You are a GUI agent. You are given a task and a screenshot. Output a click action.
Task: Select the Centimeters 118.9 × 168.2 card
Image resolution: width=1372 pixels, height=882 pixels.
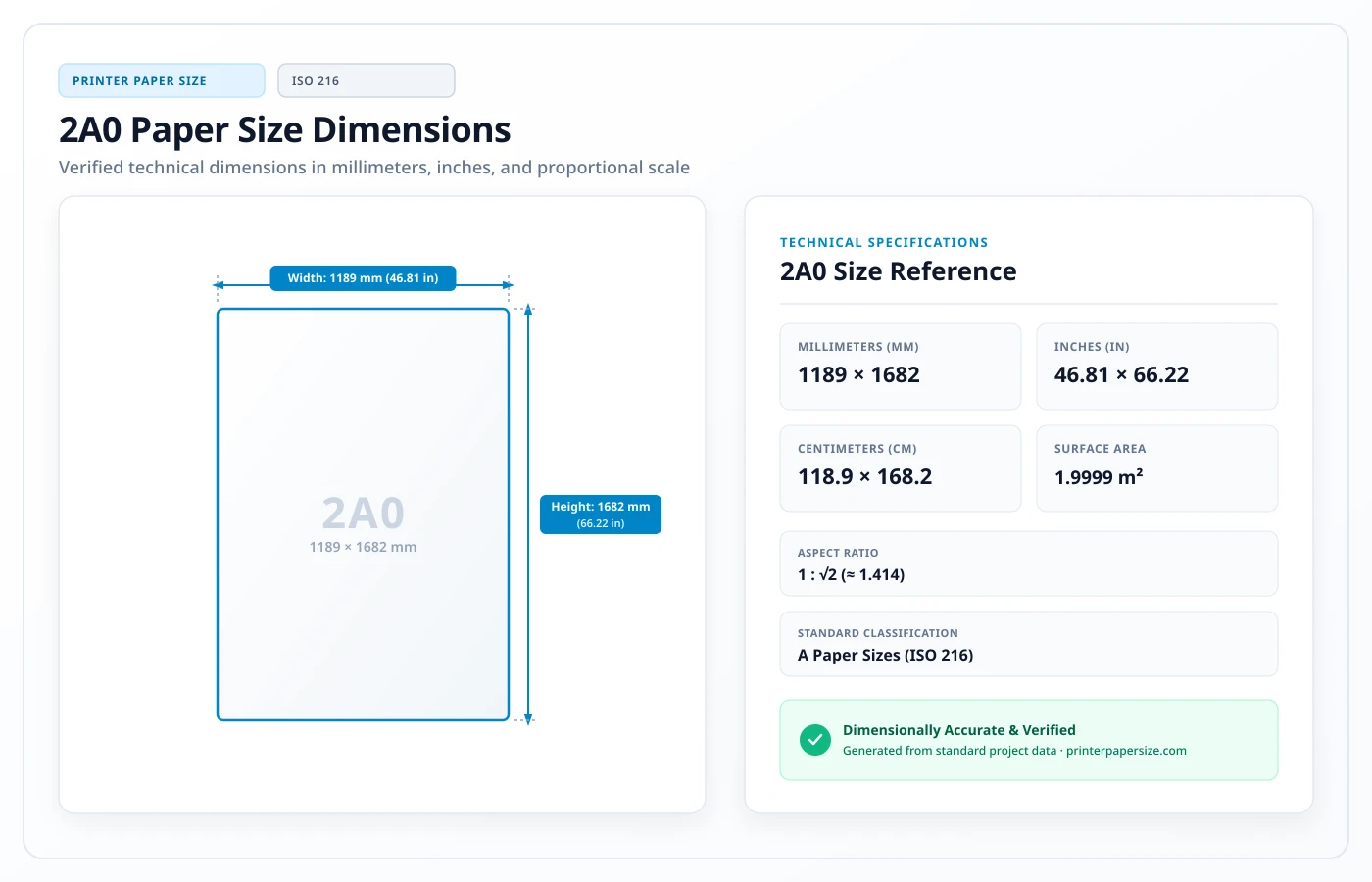901,468
